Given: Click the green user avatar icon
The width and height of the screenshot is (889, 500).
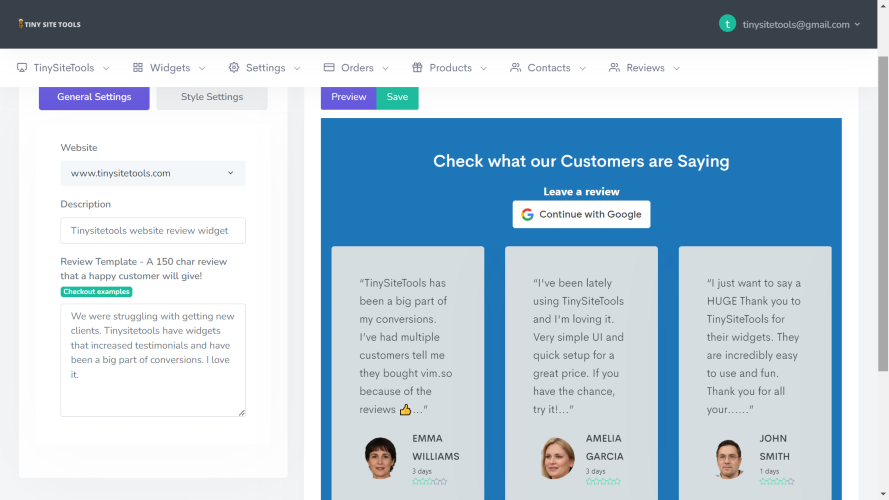Looking at the screenshot, I should pos(727,24).
